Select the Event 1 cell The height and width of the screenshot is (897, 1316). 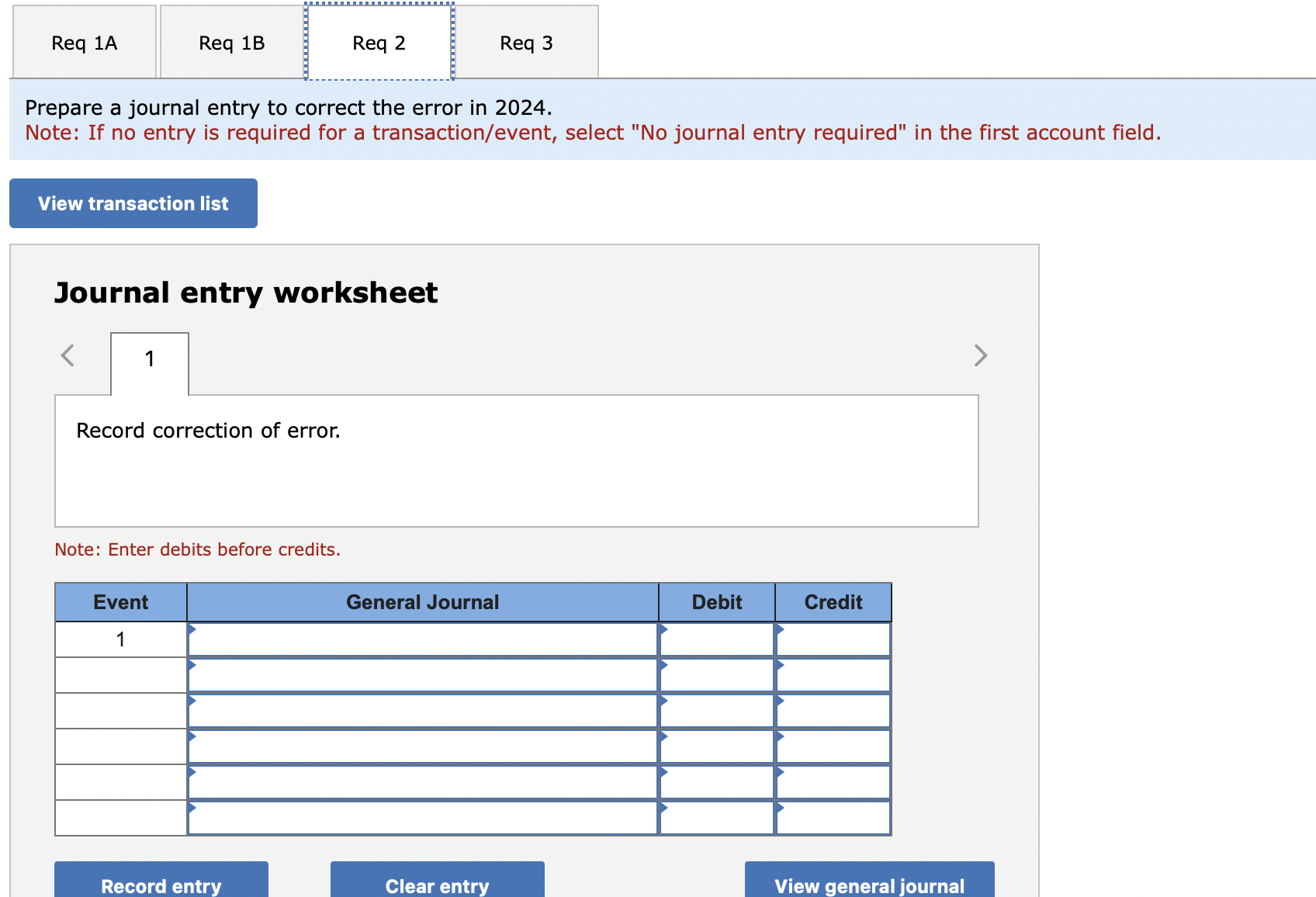120,639
